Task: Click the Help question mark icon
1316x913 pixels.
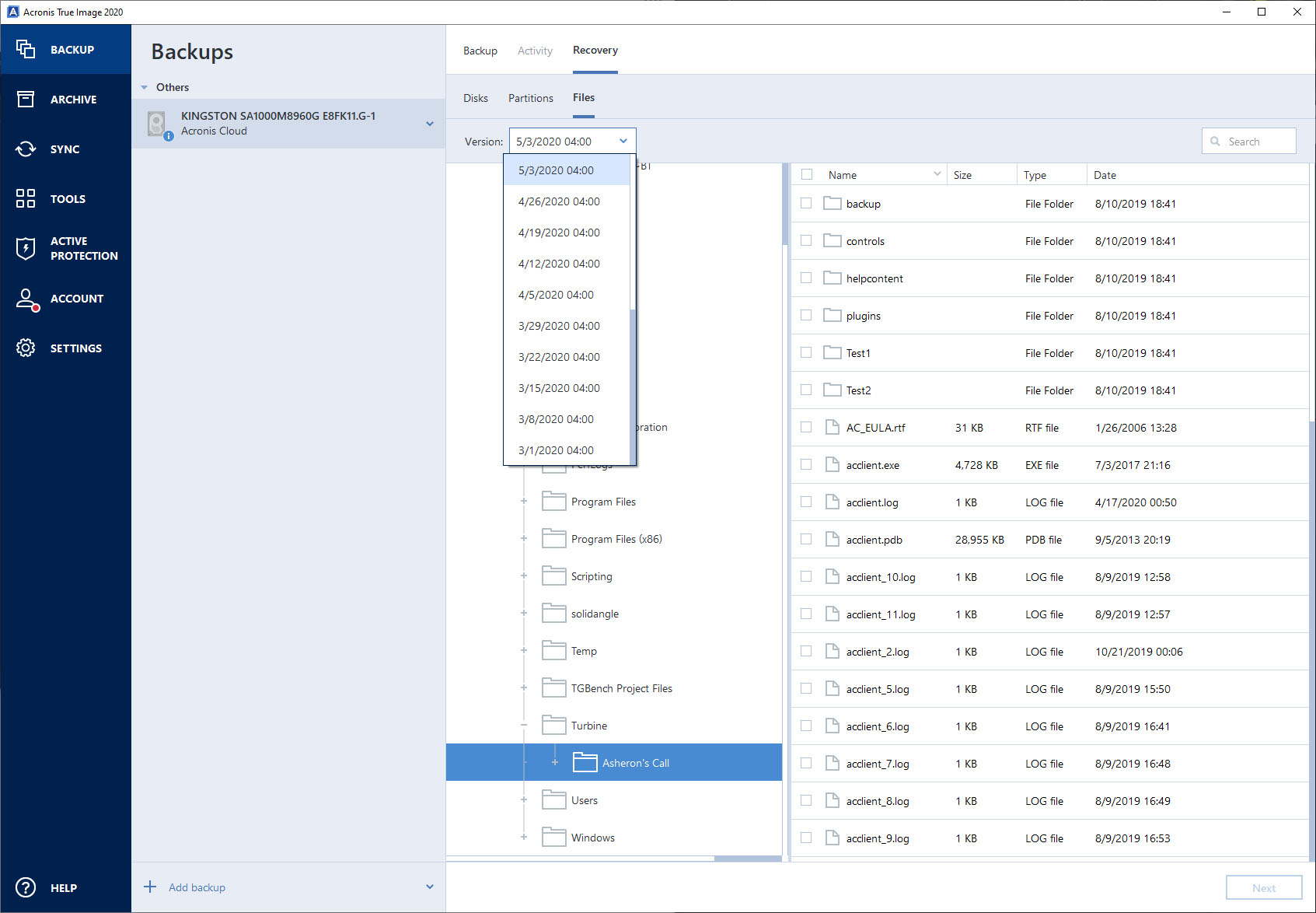Action: point(26,887)
